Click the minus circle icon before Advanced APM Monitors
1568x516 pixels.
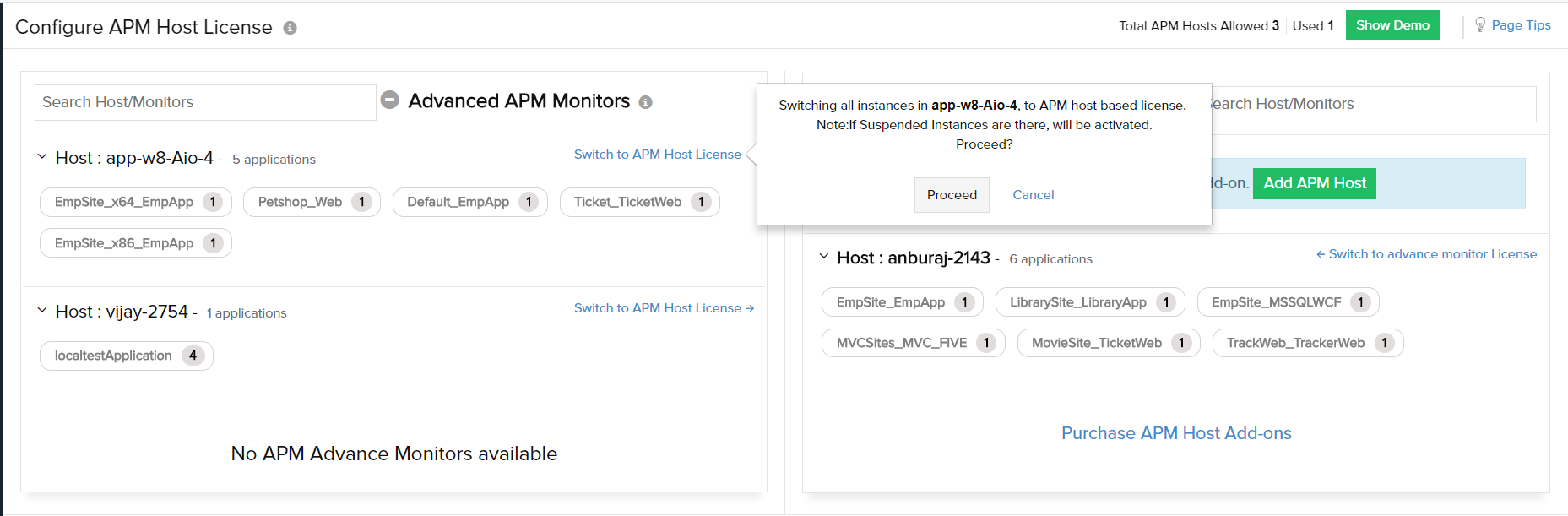(389, 100)
